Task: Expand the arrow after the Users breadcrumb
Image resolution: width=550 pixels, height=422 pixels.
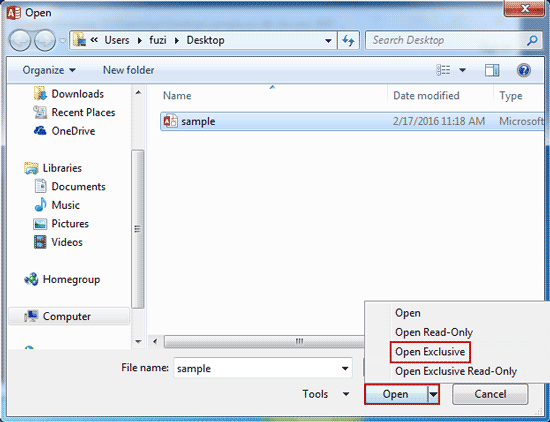Action: click(x=140, y=41)
